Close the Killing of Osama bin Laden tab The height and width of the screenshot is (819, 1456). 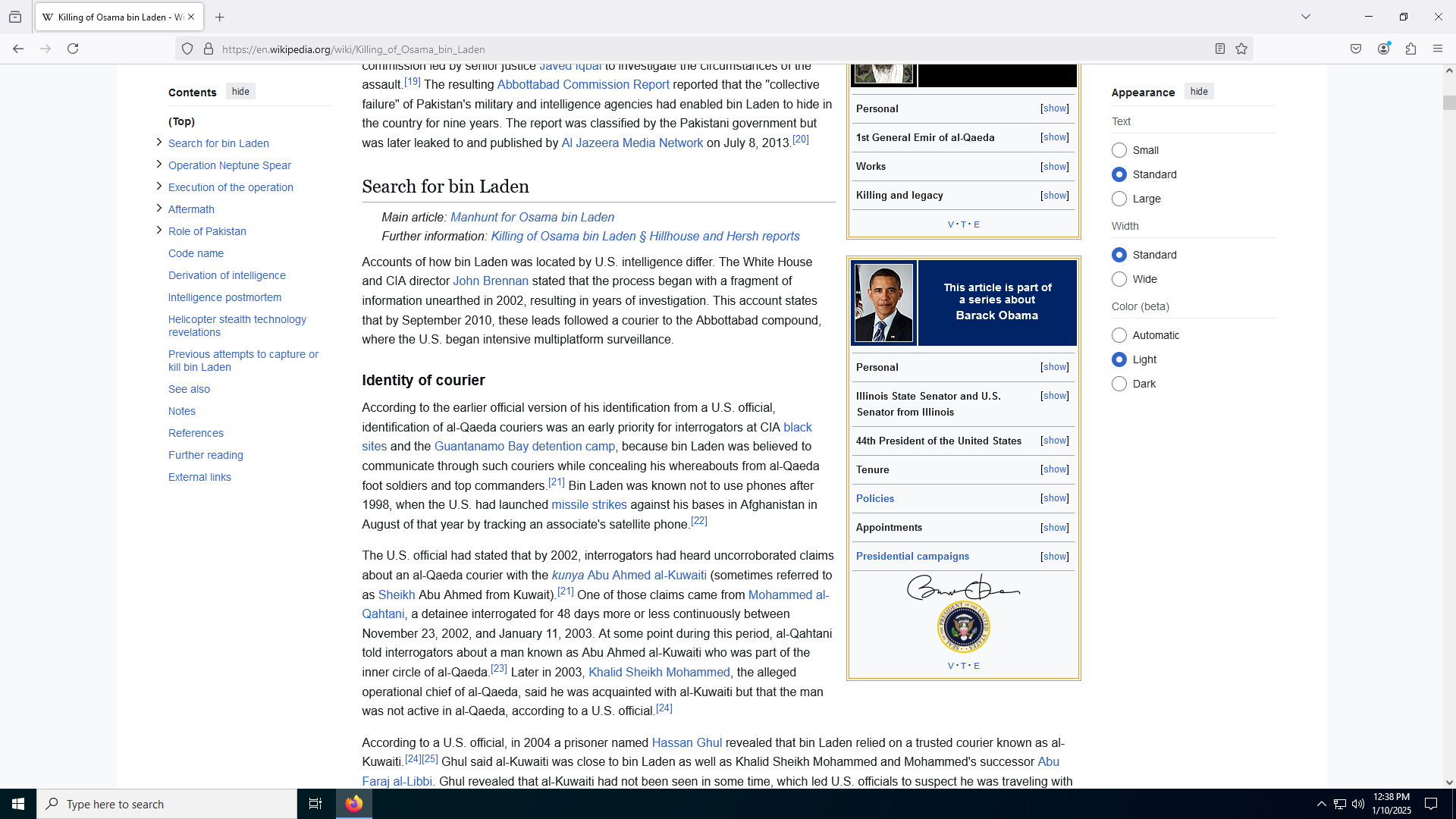point(191,17)
